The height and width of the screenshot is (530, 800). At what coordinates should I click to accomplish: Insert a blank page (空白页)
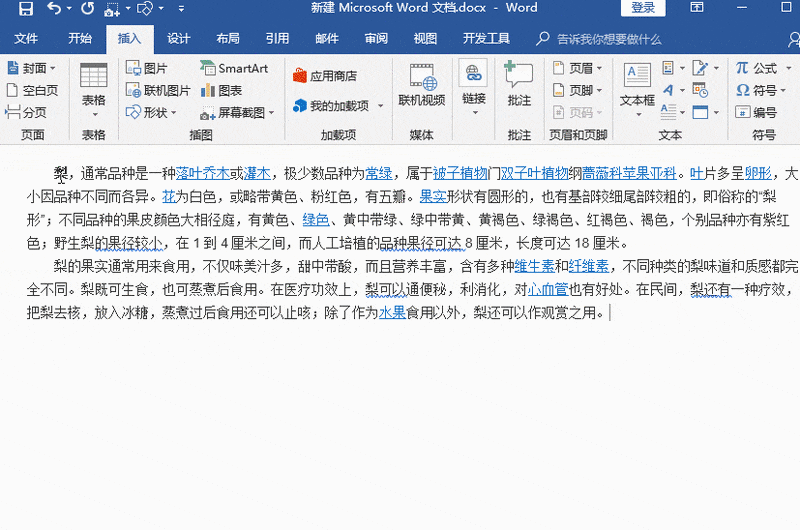click(32, 90)
